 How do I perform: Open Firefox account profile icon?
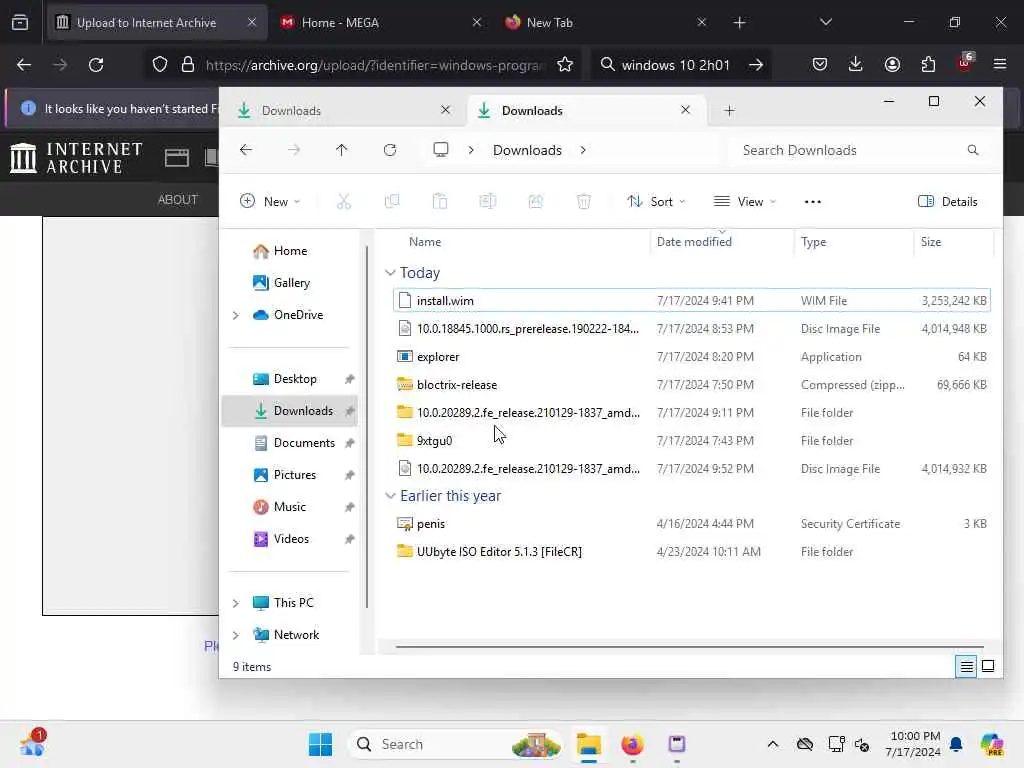892,64
